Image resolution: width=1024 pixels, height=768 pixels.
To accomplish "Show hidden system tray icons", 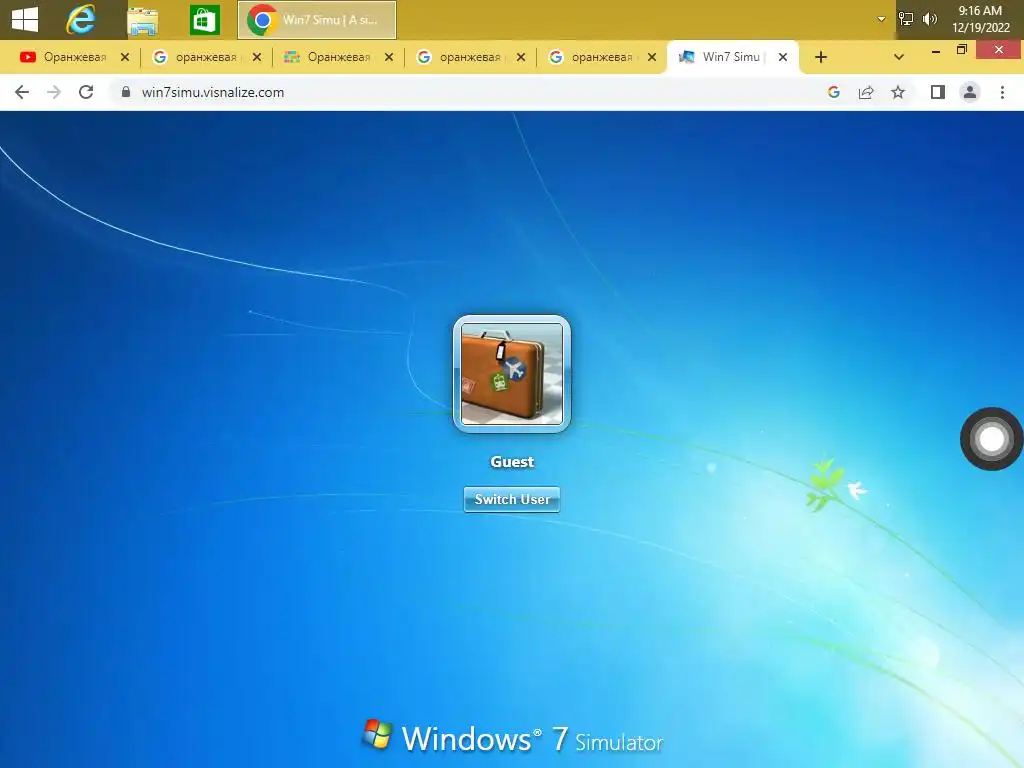I will pyautogui.click(x=881, y=19).
